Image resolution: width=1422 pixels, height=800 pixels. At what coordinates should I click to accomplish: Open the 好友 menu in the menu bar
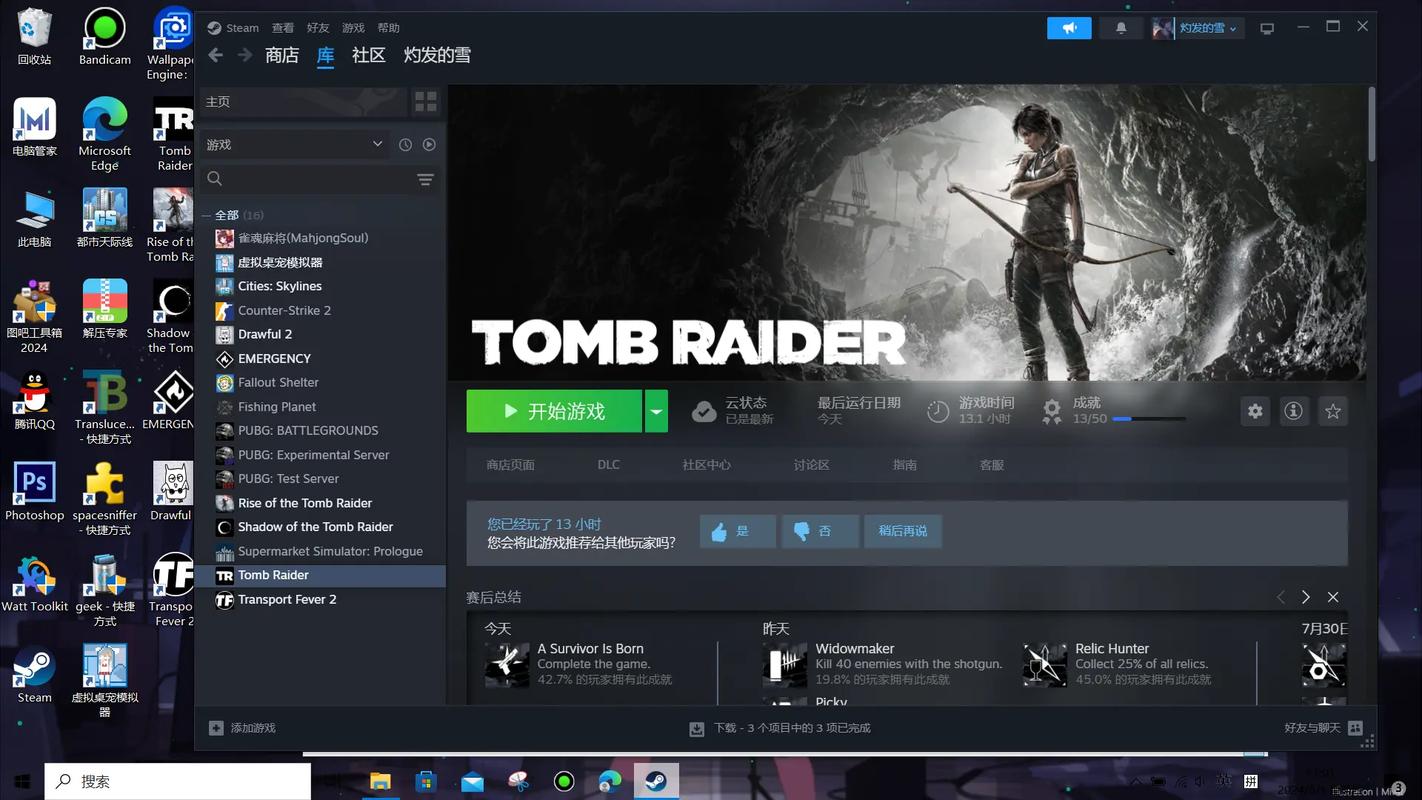[x=318, y=28]
